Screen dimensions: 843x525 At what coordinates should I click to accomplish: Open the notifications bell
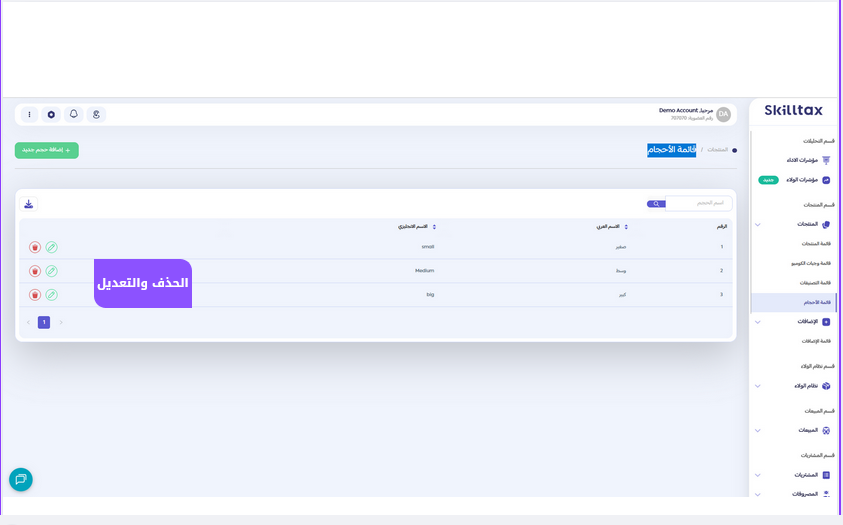click(x=73, y=115)
